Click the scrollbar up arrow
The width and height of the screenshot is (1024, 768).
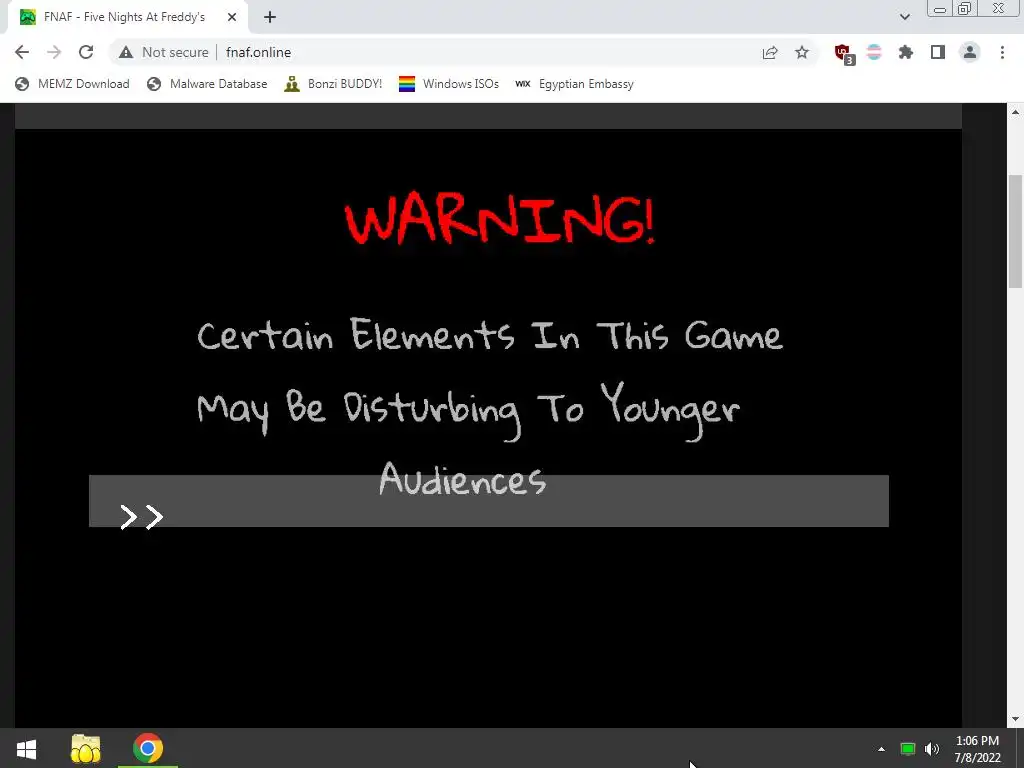coord(1015,112)
